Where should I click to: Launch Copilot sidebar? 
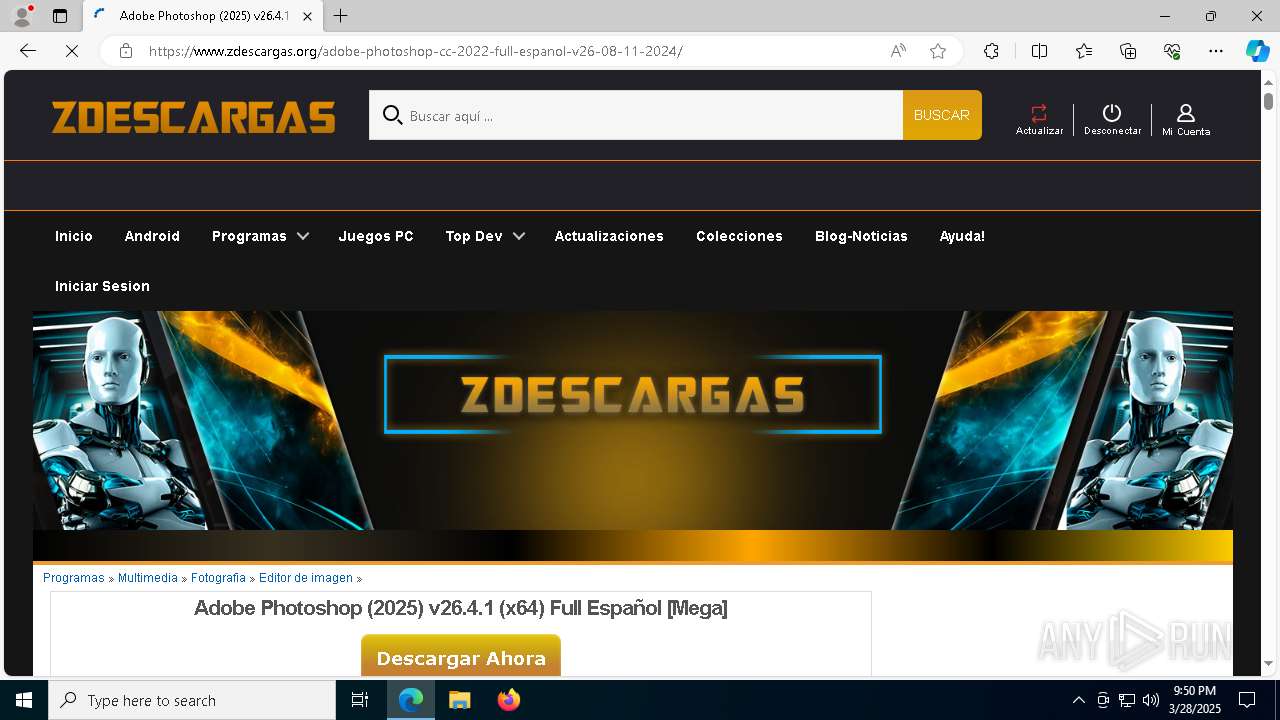point(1257,51)
